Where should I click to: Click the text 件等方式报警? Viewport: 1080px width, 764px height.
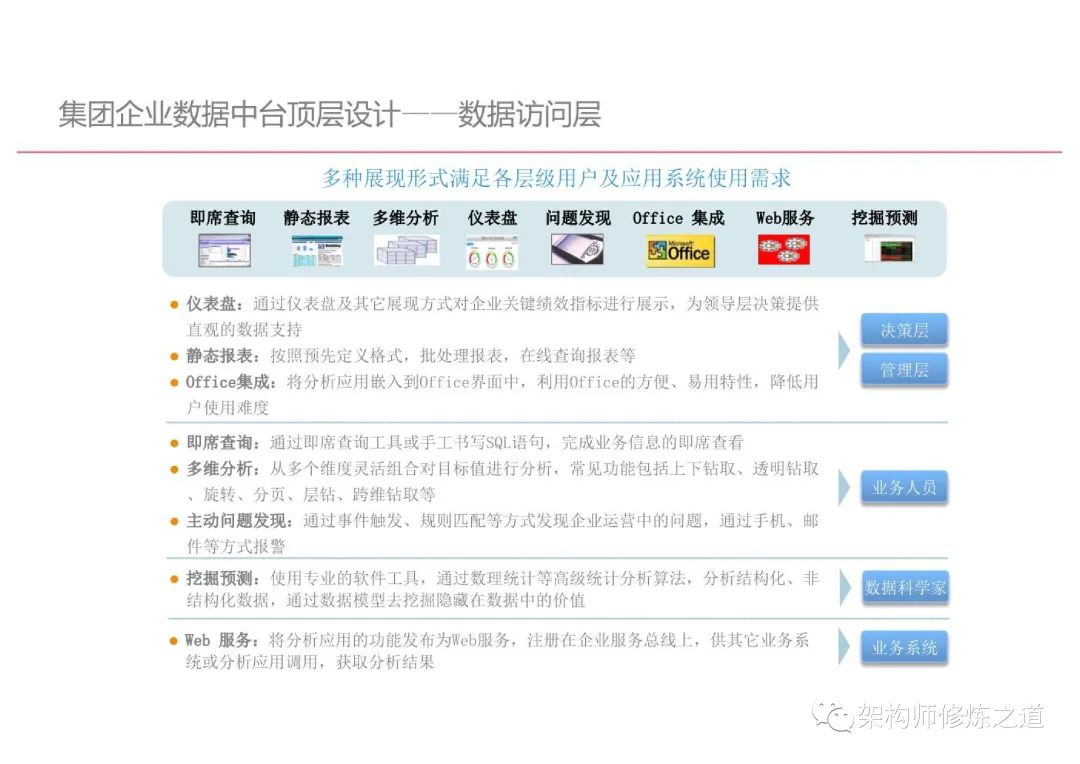pos(236,546)
